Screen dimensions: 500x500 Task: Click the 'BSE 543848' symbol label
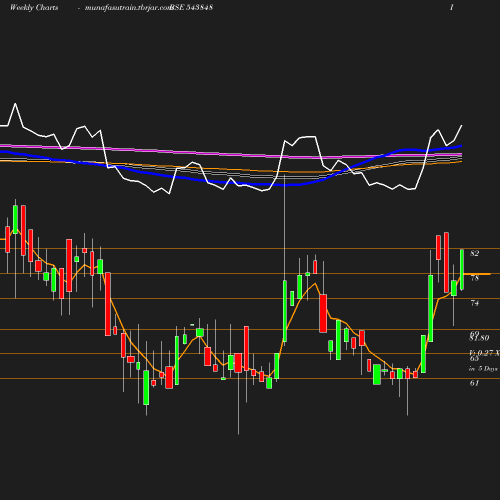(192, 7)
